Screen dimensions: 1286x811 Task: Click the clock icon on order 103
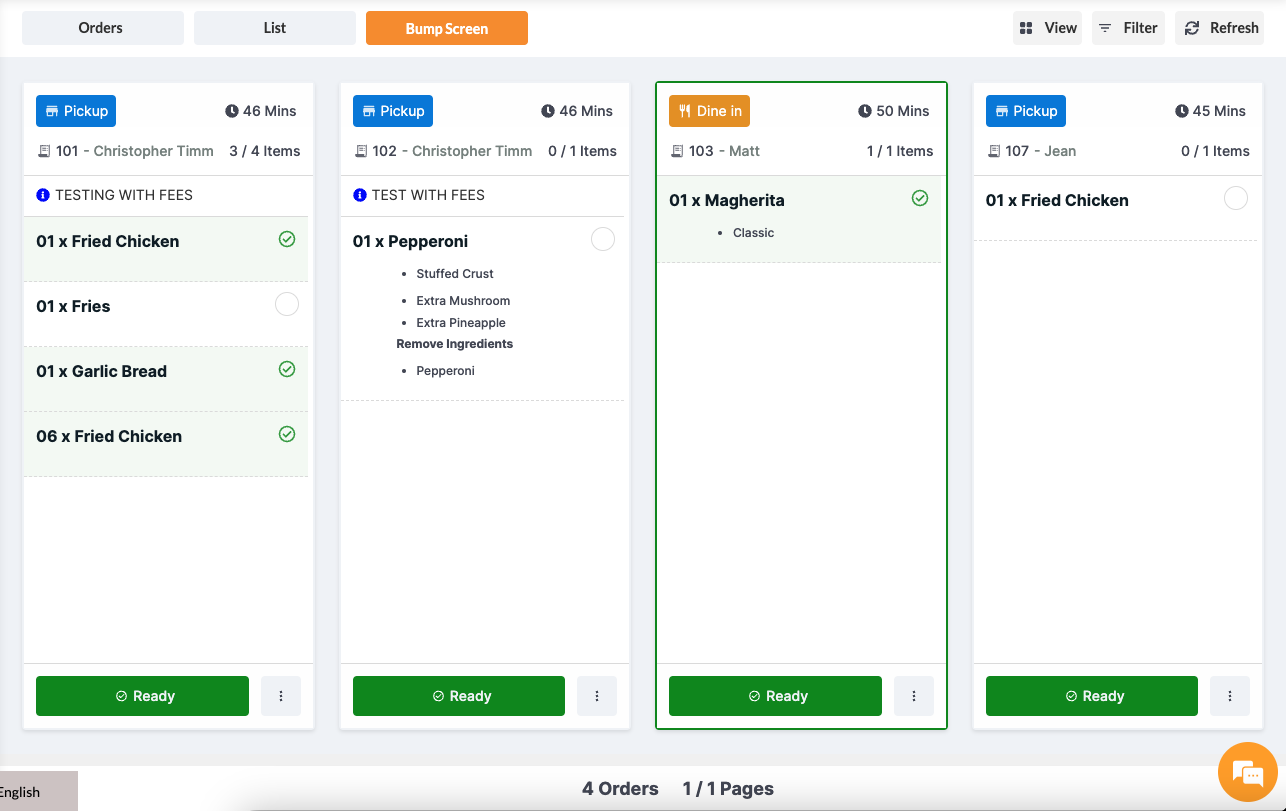point(864,111)
